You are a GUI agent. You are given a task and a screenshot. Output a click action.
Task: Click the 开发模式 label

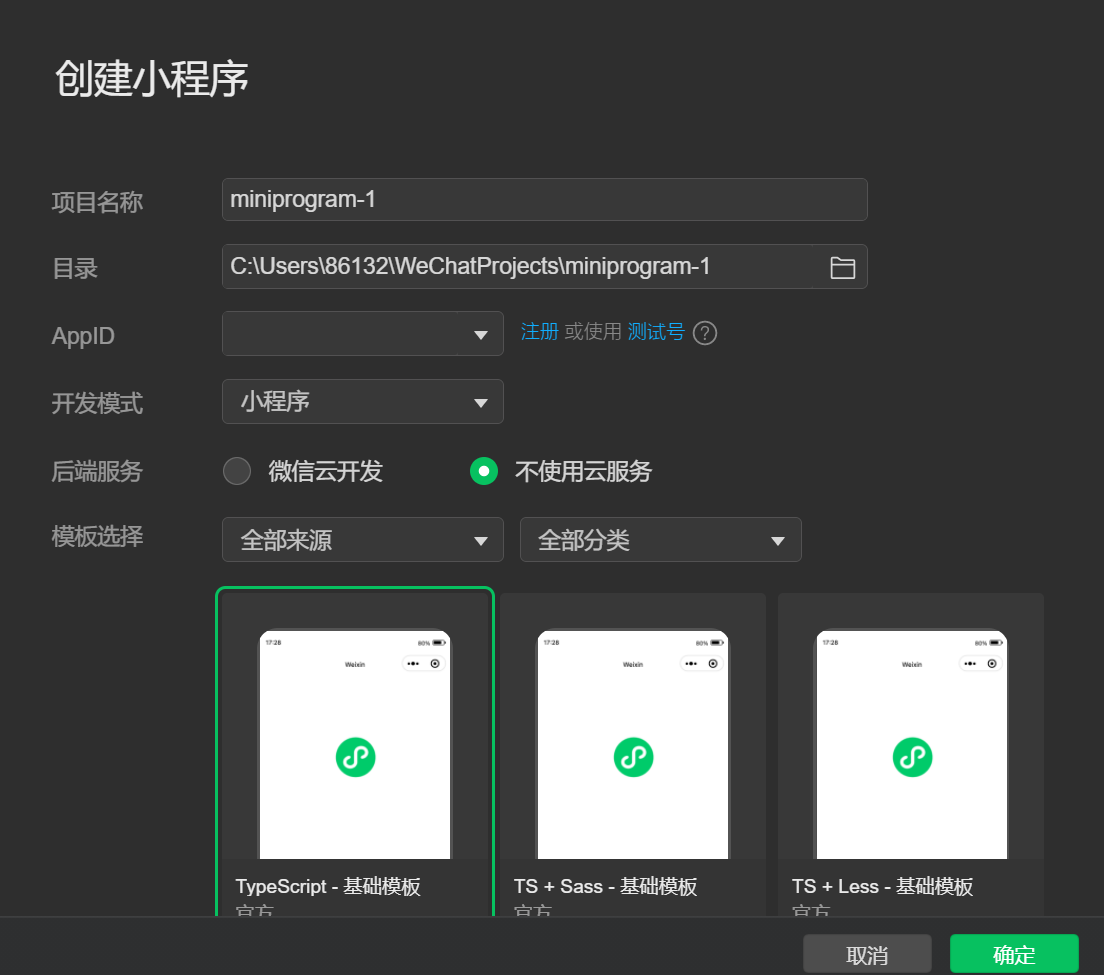97,403
